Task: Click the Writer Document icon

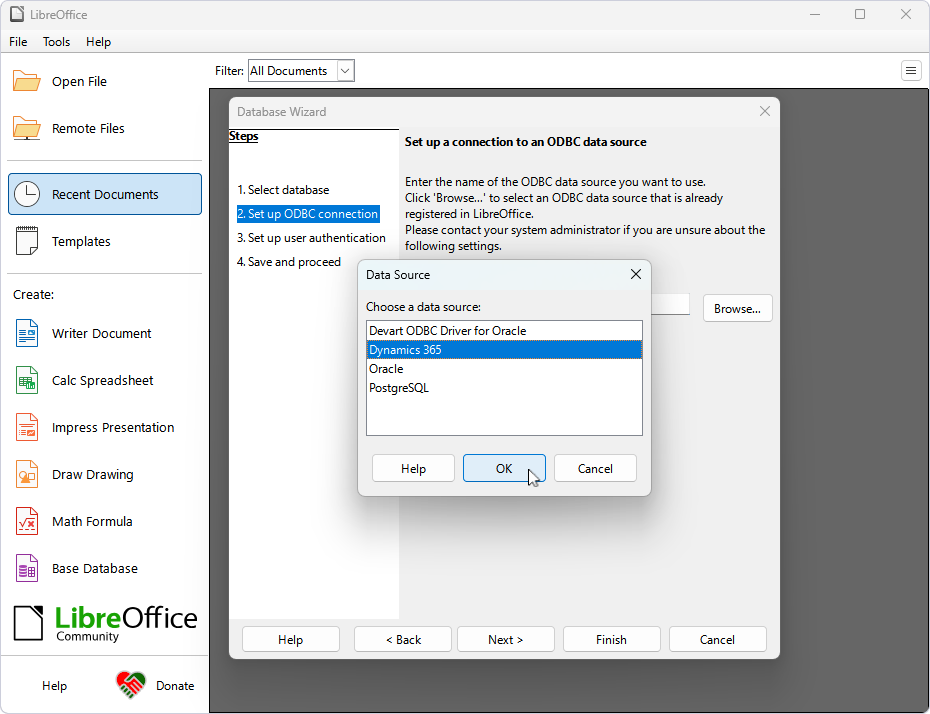Action: tap(27, 334)
